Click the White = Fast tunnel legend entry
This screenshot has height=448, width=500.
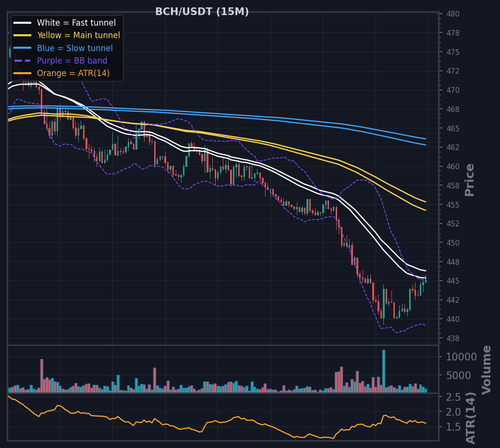tap(76, 23)
